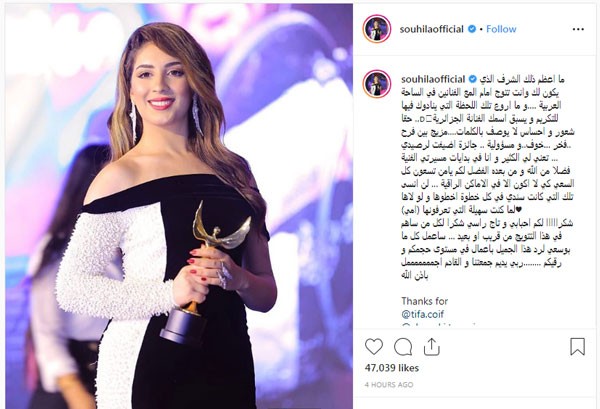
Task: View the 47,039 likes list
Action: click(392, 368)
